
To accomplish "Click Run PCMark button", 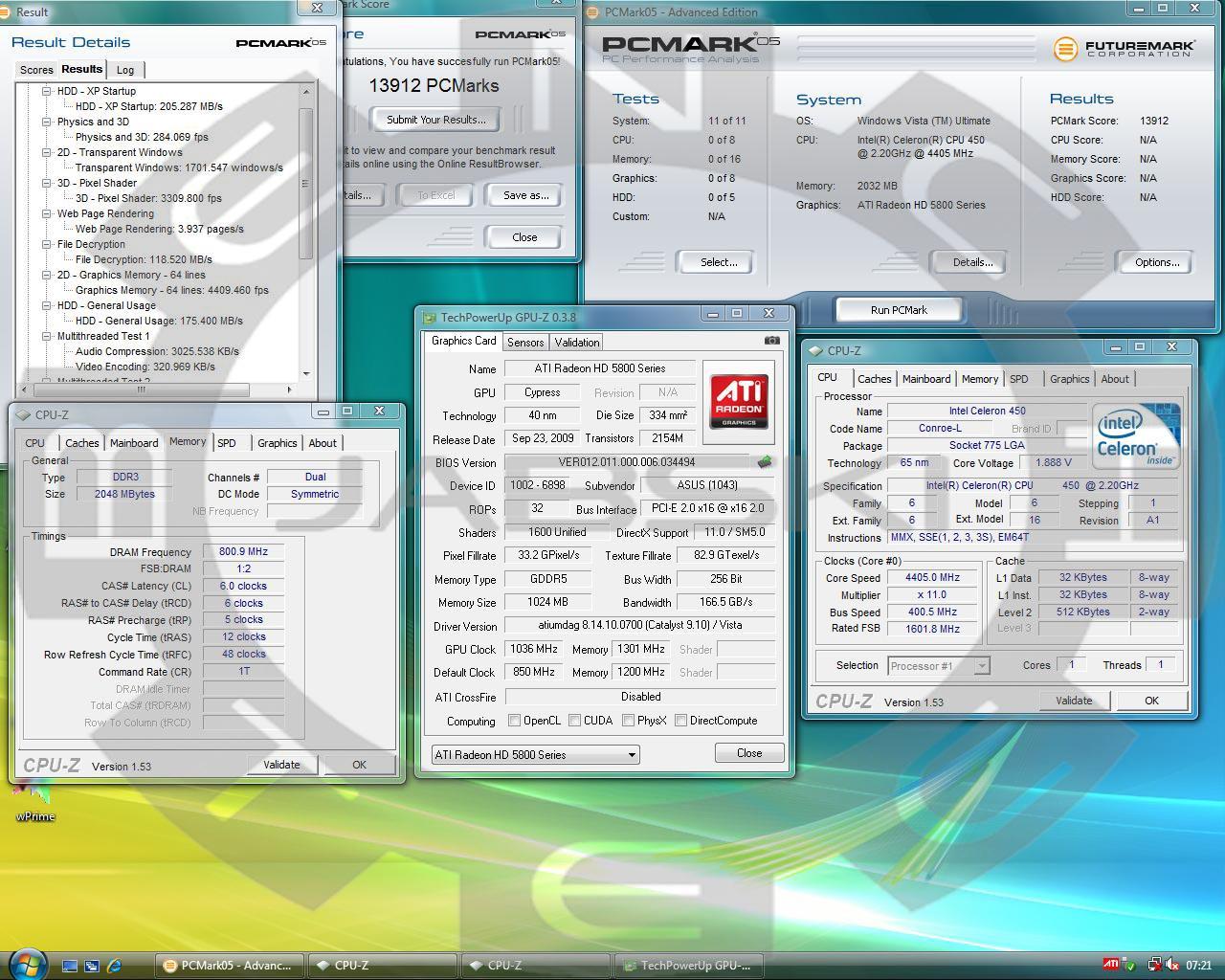I will click(899, 310).
